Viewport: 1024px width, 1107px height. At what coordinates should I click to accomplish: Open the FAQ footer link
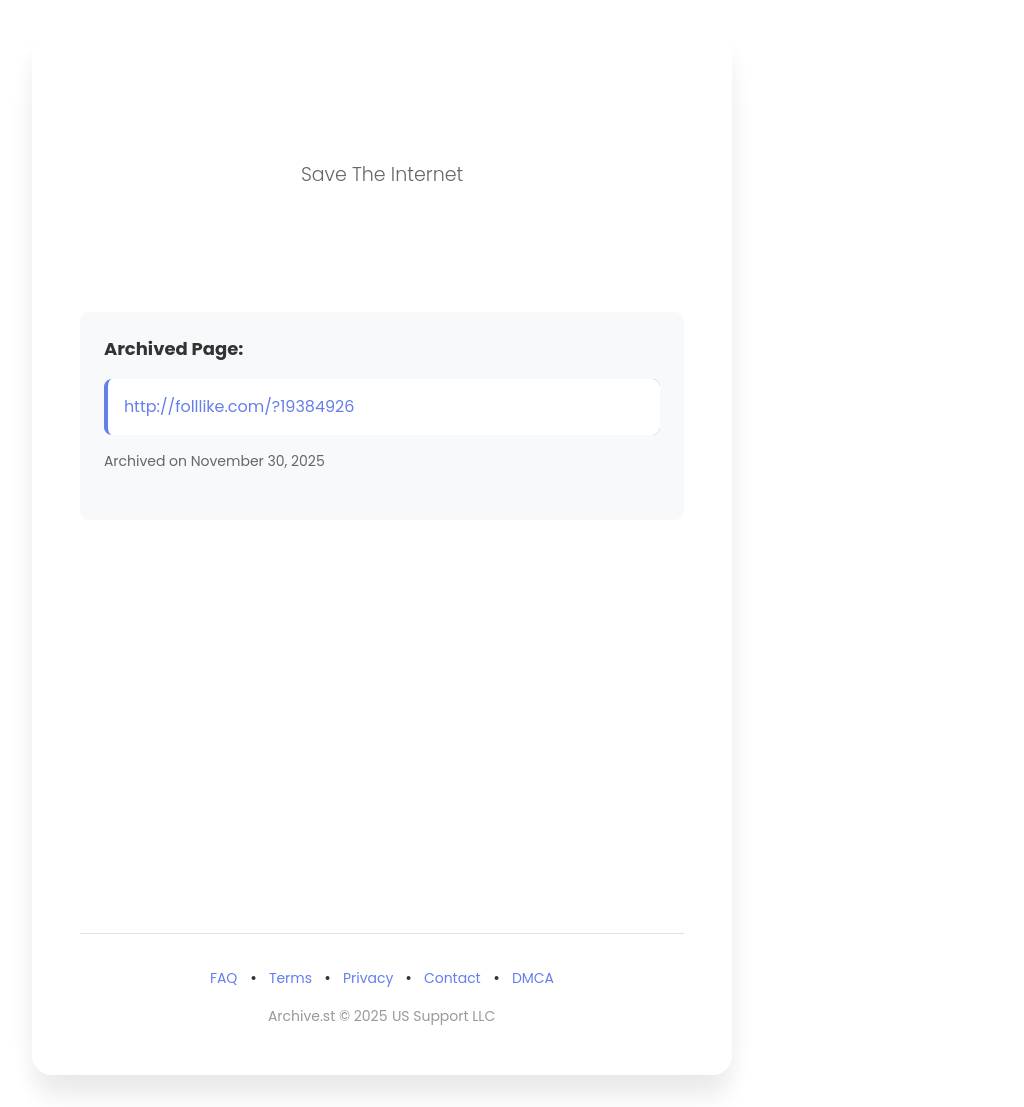223,978
